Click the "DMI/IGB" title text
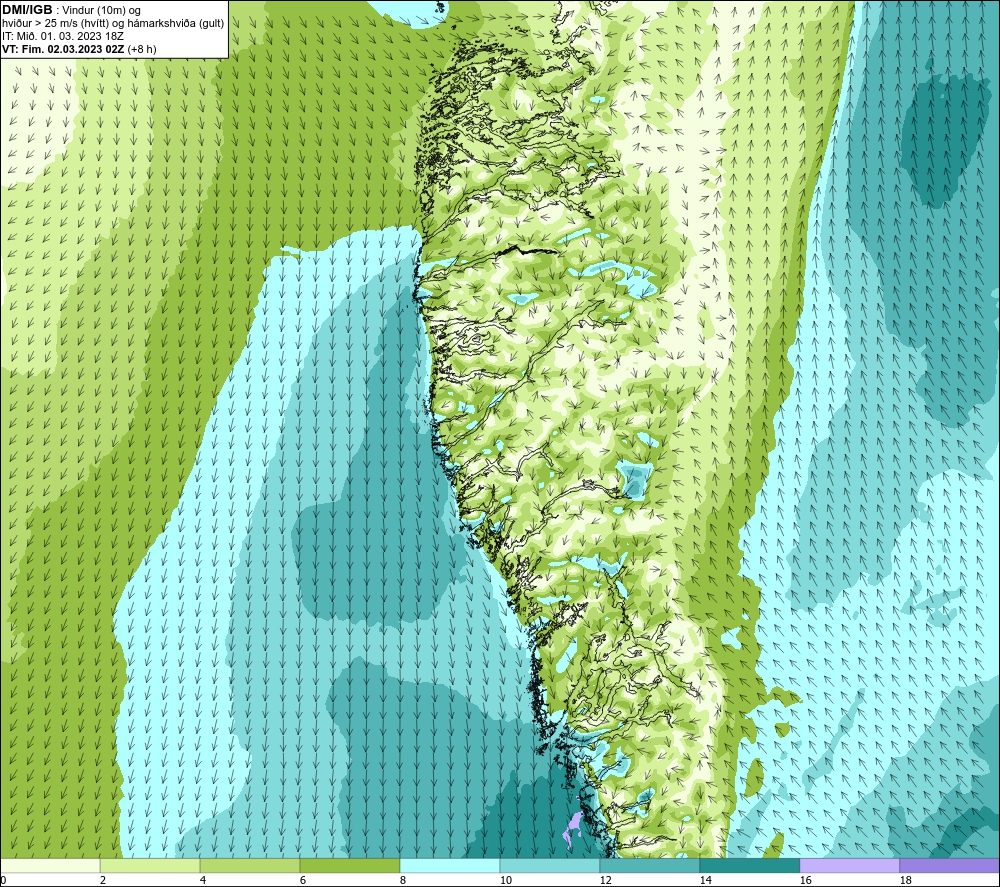Screen dimensions: 1000x887 27,10
